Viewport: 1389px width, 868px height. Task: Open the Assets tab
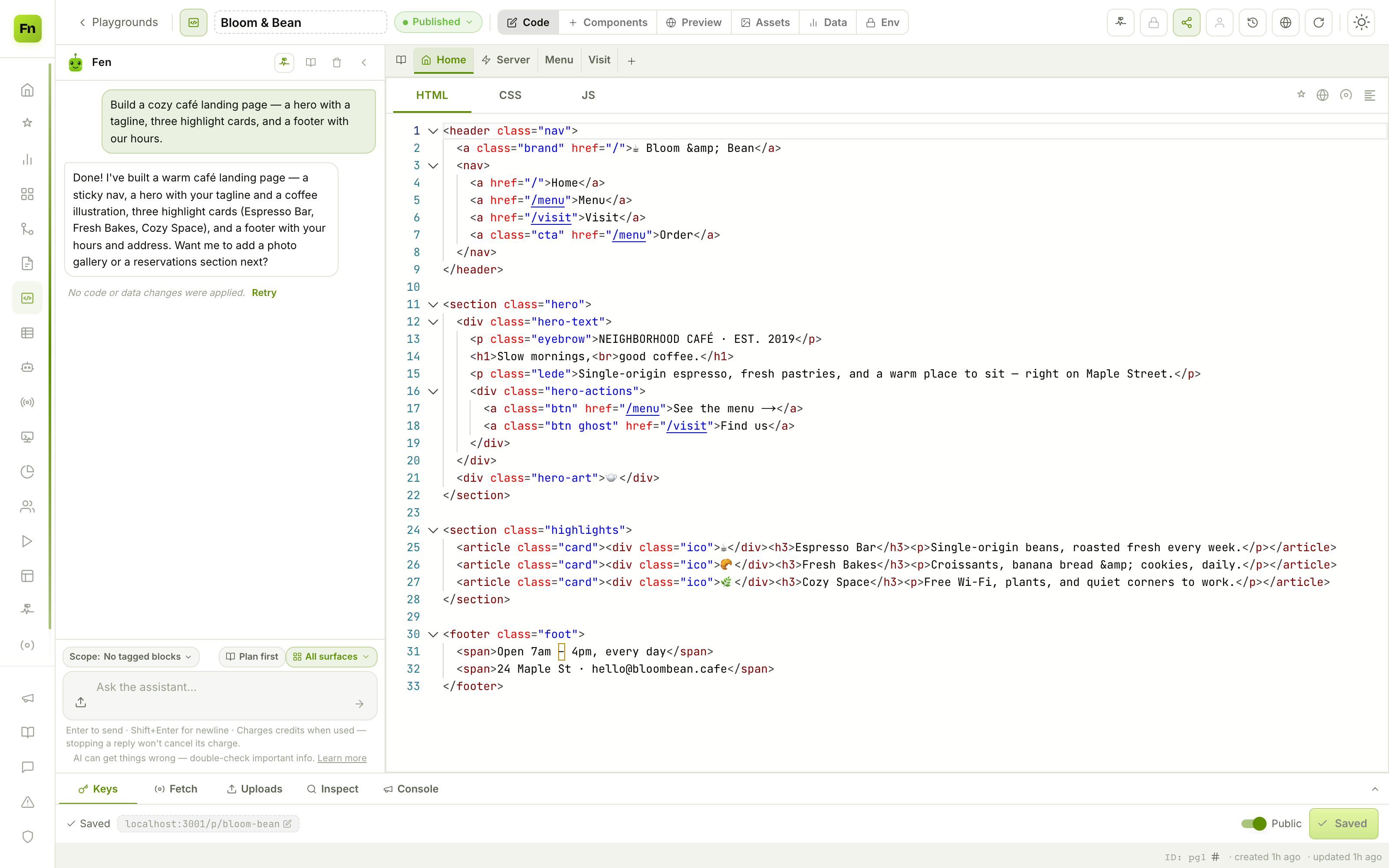pyautogui.click(x=765, y=23)
